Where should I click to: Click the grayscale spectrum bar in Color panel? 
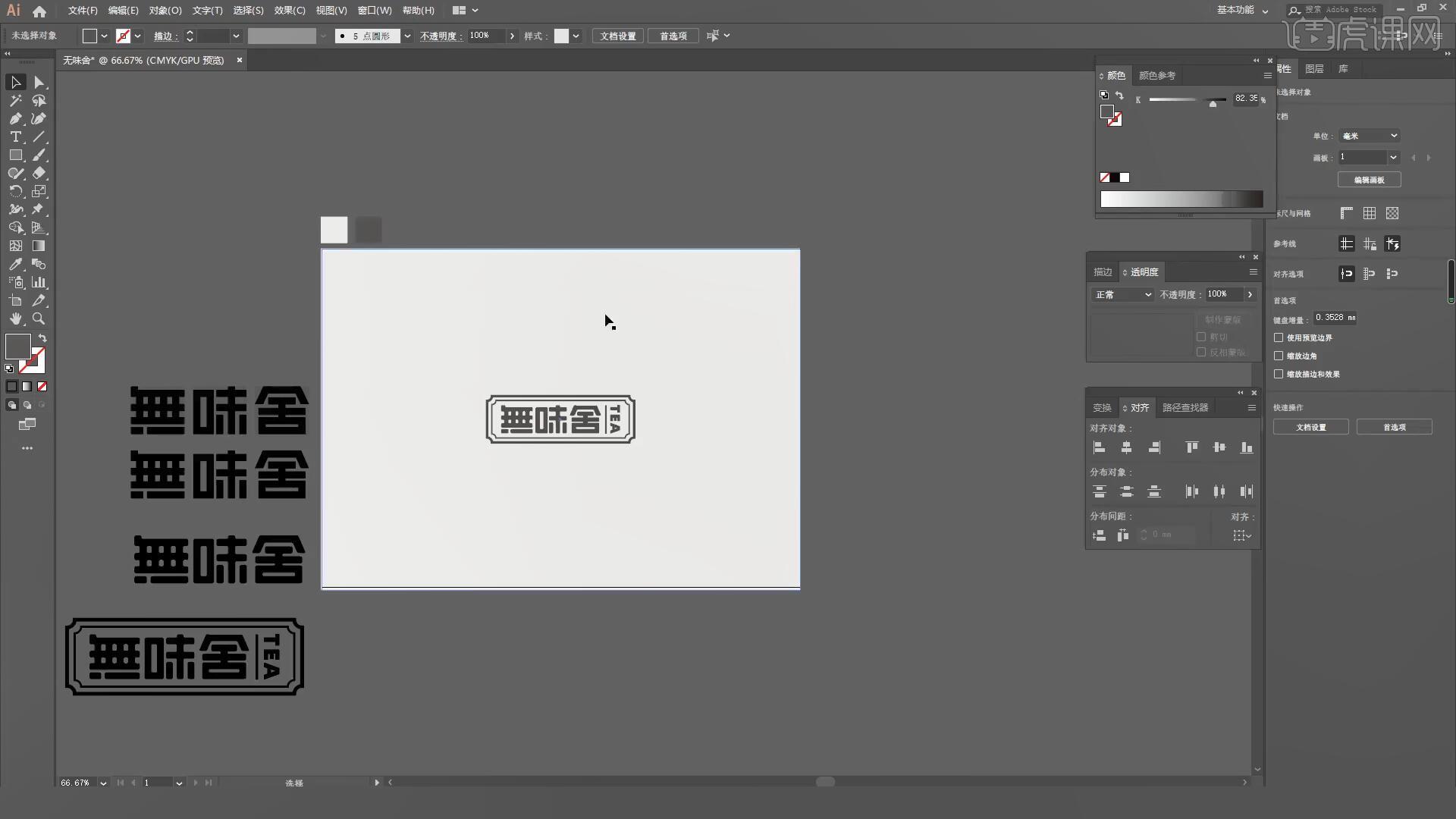tap(1181, 199)
